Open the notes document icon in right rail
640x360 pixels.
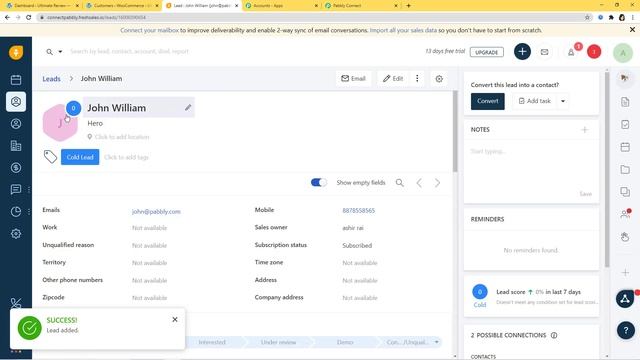coord(625,102)
